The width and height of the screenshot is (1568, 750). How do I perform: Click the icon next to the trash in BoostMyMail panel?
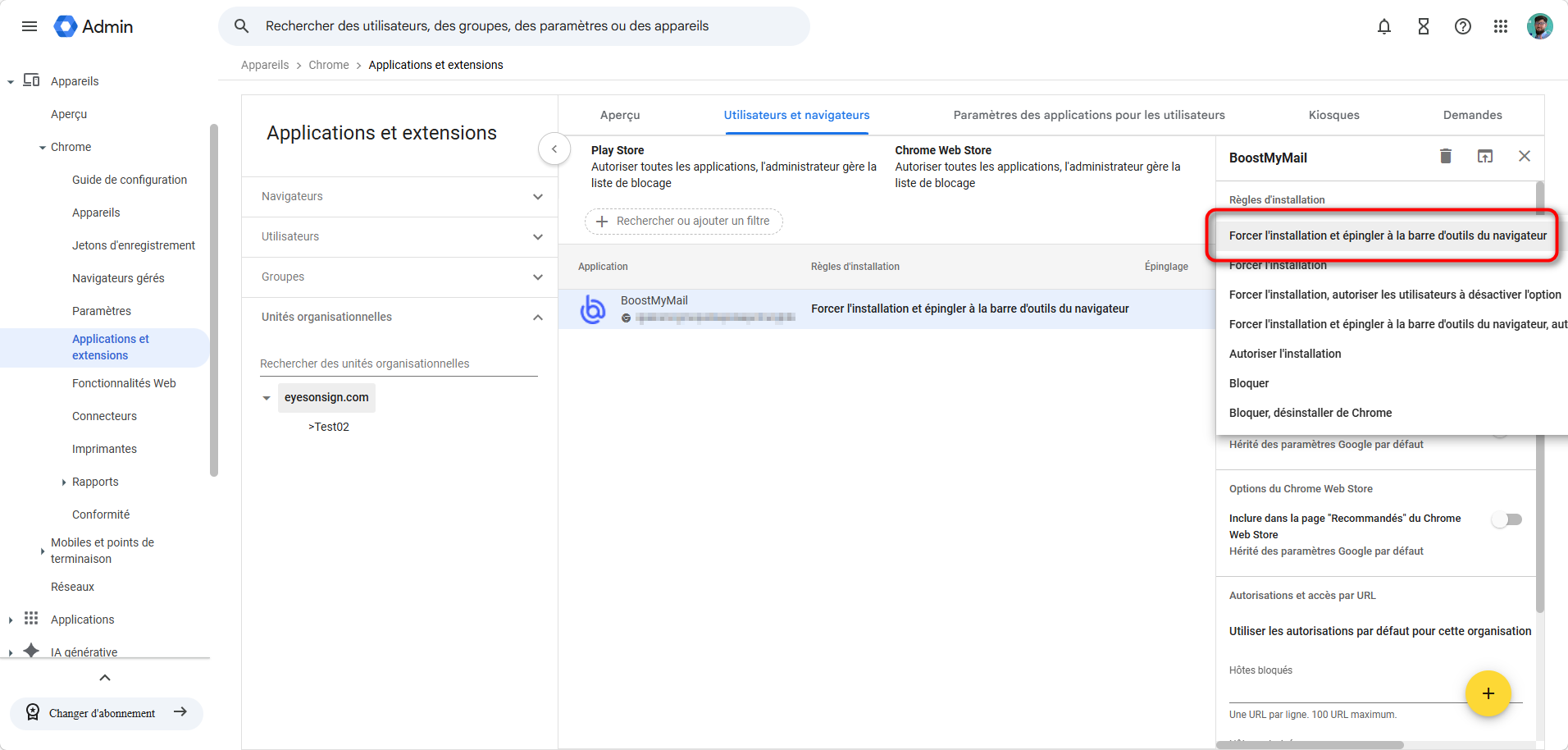pos(1485,156)
